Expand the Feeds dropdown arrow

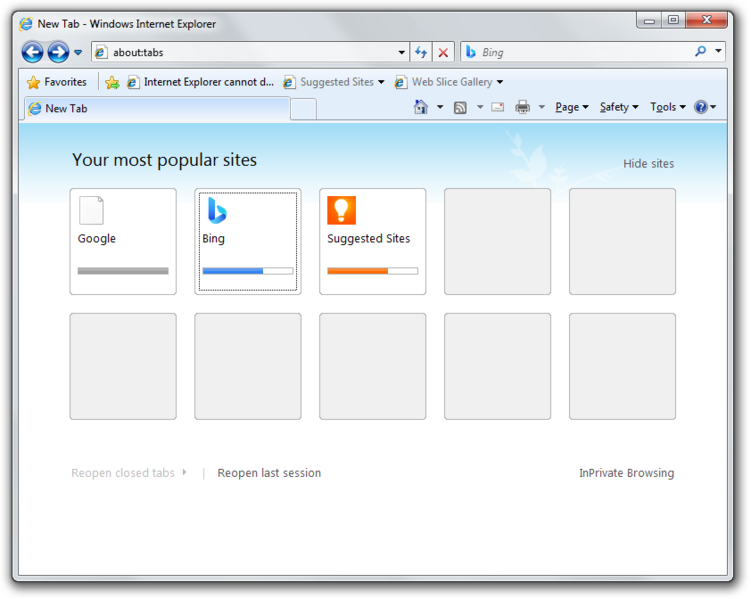[x=480, y=107]
